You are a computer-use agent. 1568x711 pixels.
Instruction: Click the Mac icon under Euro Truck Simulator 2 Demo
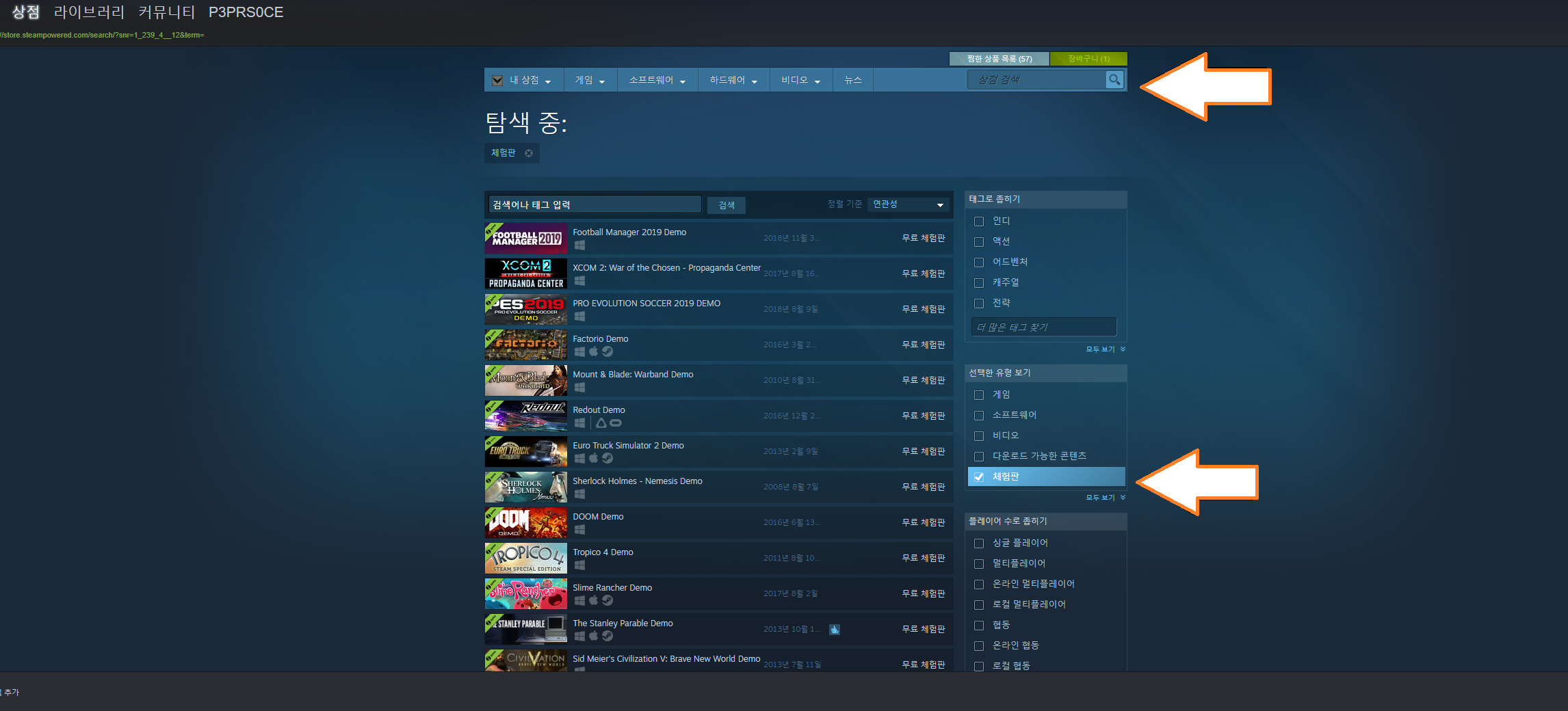click(593, 459)
